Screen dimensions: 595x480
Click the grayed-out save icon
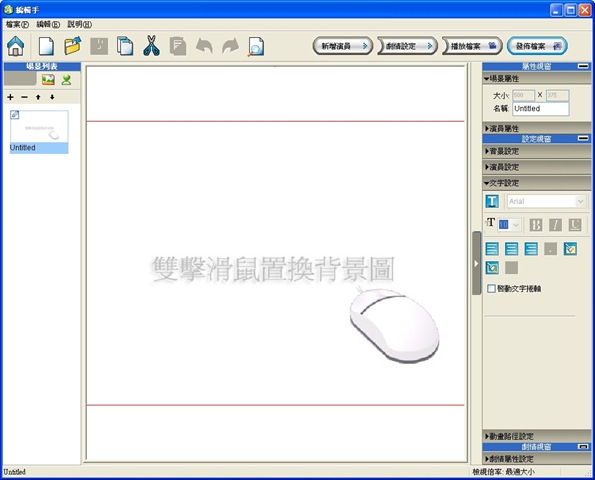(99, 46)
